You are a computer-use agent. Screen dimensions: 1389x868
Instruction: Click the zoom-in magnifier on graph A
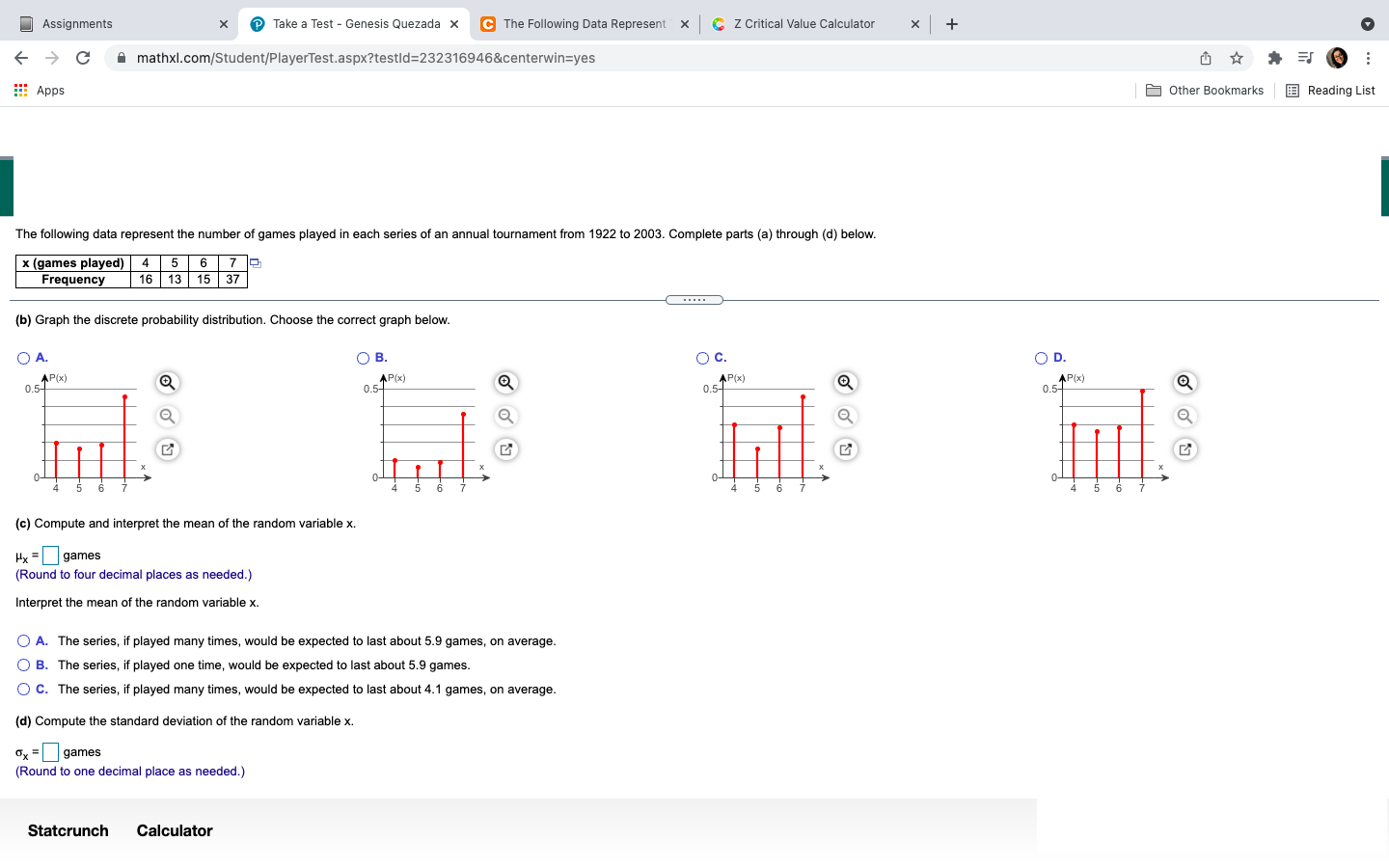[166, 382]
